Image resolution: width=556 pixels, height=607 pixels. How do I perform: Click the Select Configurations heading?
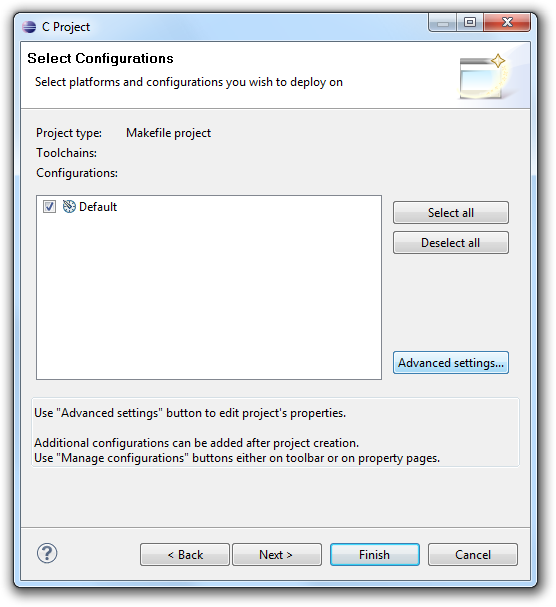(100, 58)
